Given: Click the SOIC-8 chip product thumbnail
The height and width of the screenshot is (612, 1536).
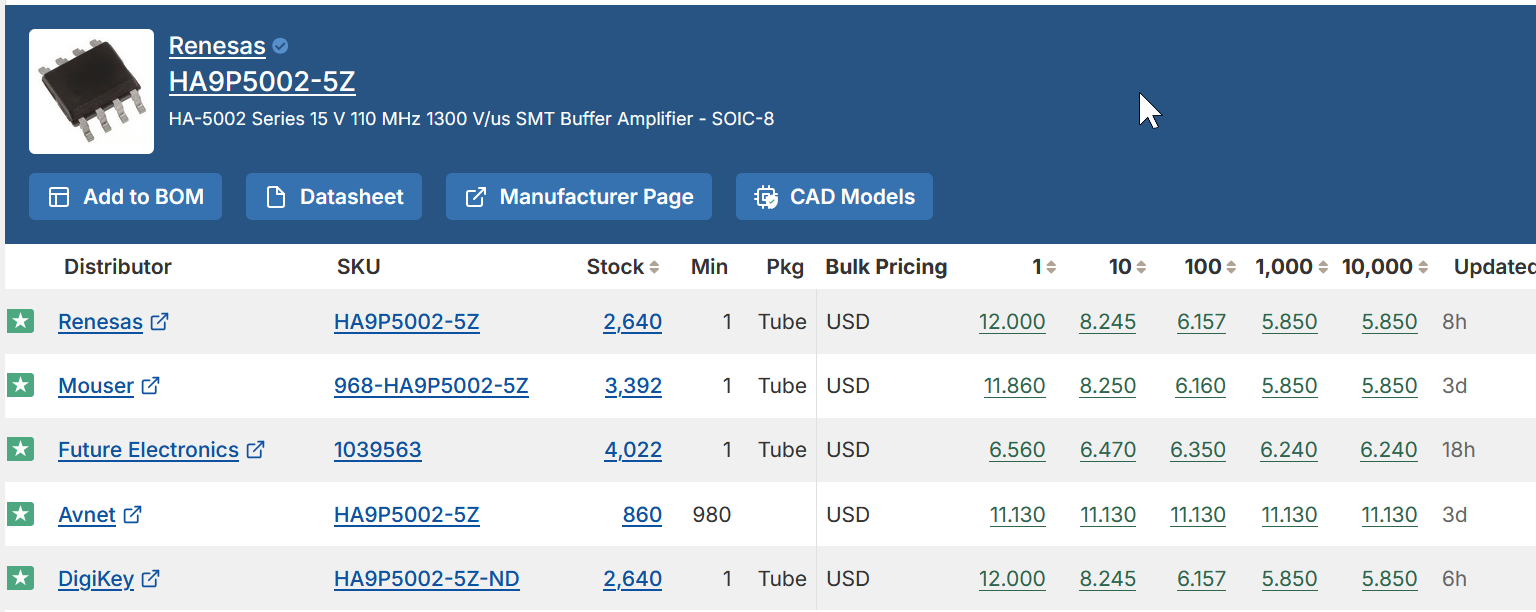Looking at the screenshot, I should coord(91,91).
